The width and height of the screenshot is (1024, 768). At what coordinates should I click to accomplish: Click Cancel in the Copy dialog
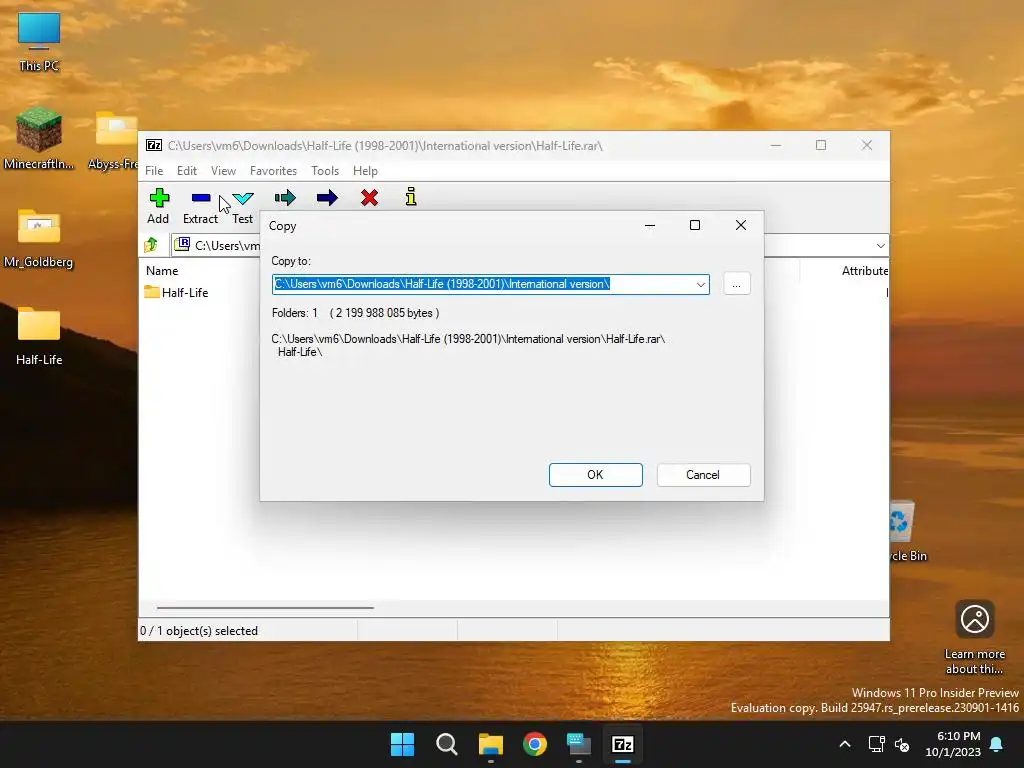click(703, 475)
